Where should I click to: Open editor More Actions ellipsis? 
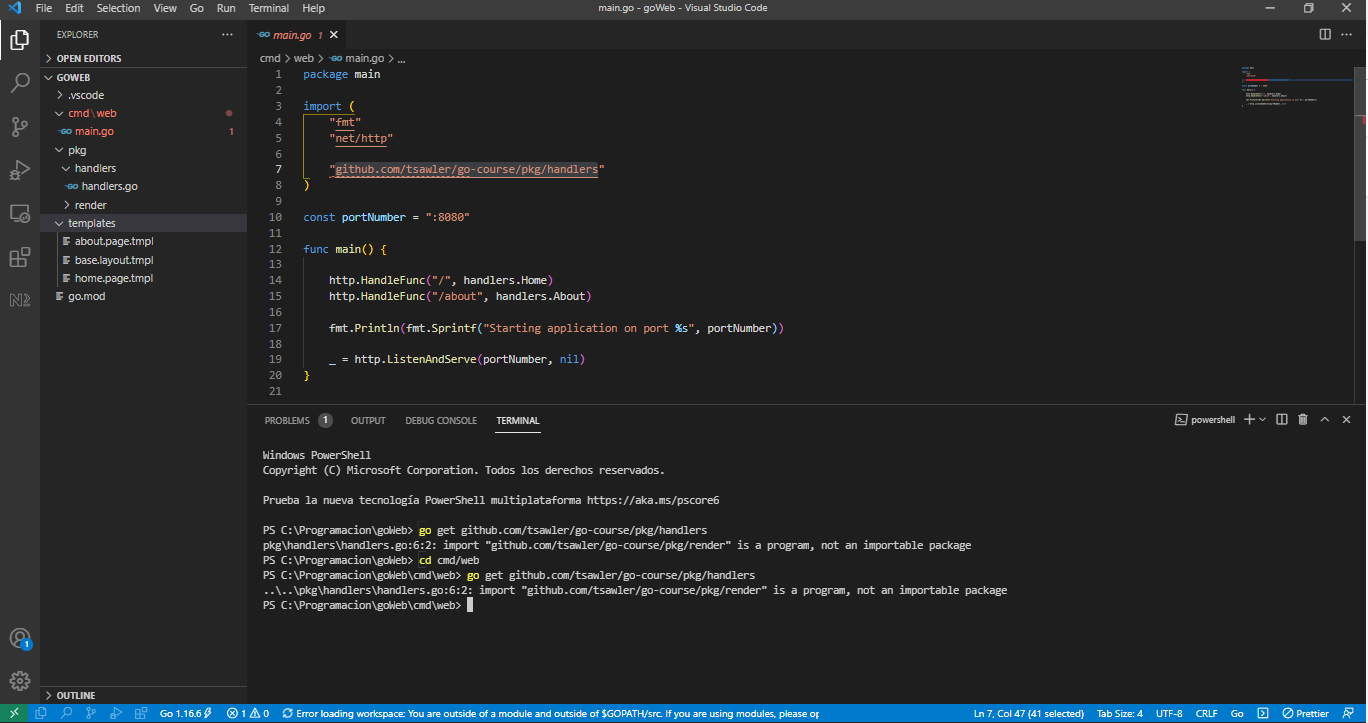click(x=1346, y=34)
